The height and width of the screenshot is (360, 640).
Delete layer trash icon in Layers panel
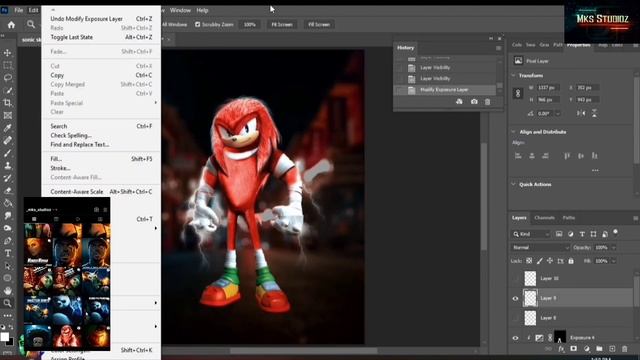coord(624,349)
